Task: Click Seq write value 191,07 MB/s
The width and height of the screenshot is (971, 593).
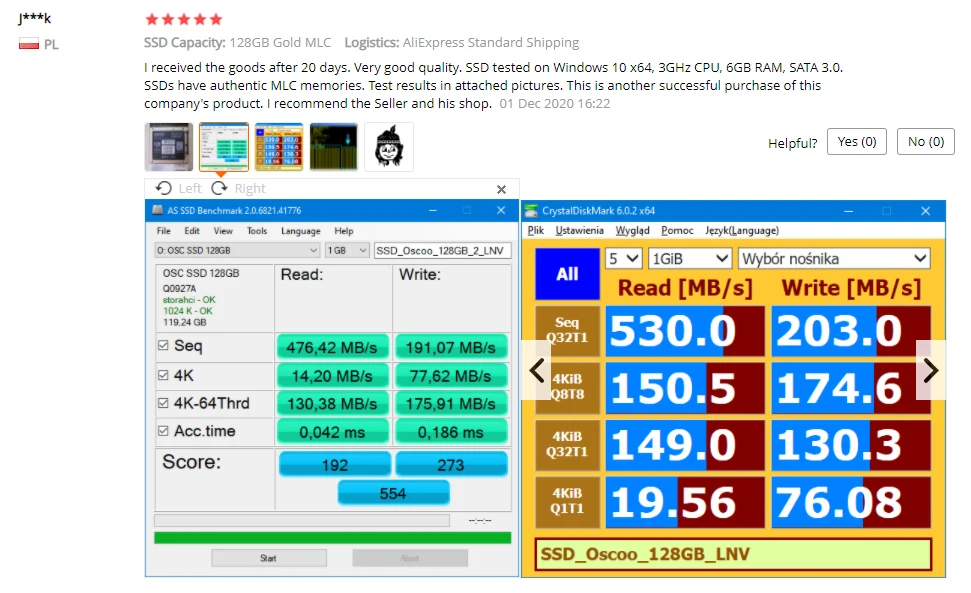Action: point(451,347)
